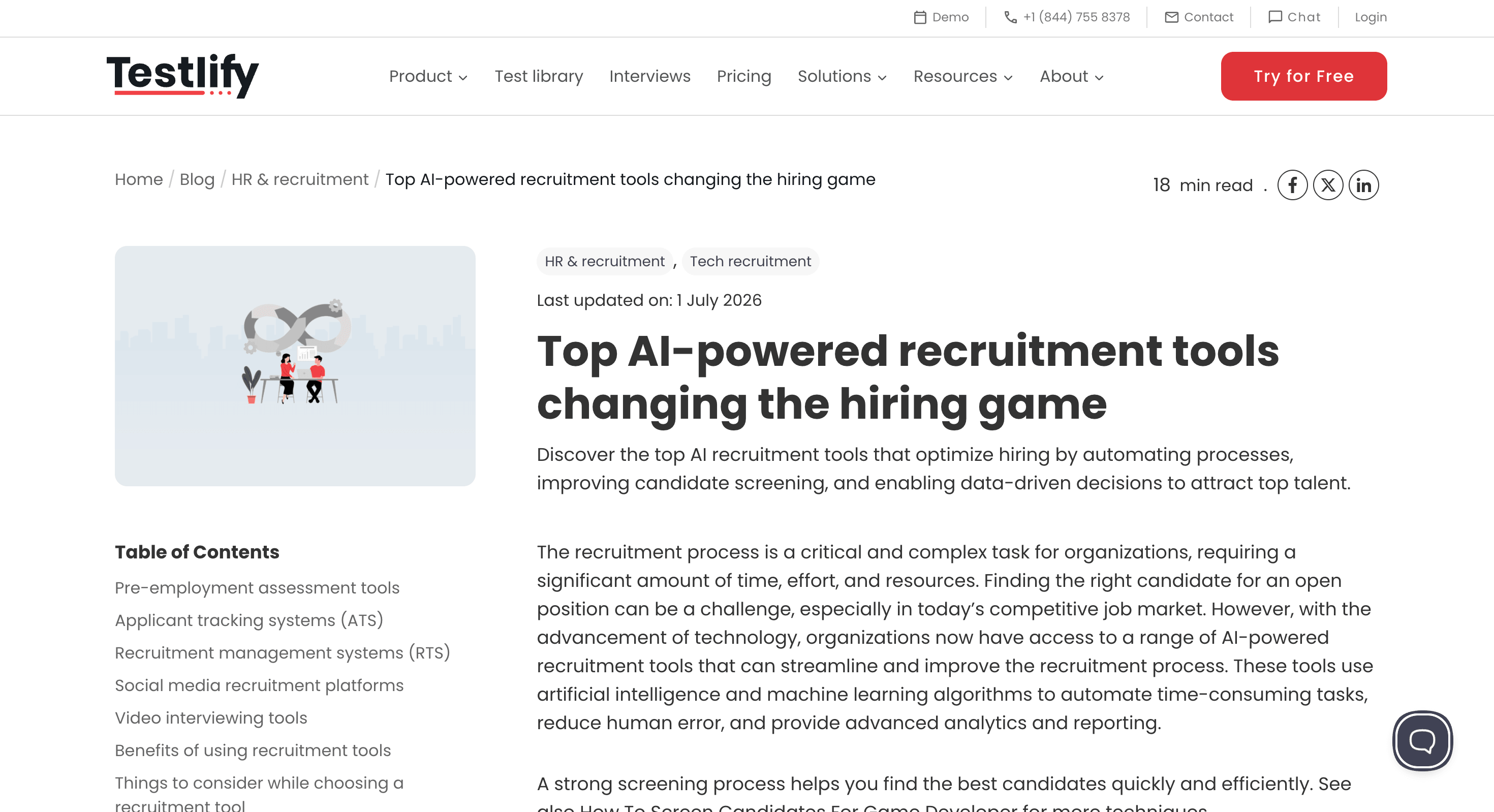Share article on LinkedIn icon
This screenshot has height=812, width=1494.
1363,185
